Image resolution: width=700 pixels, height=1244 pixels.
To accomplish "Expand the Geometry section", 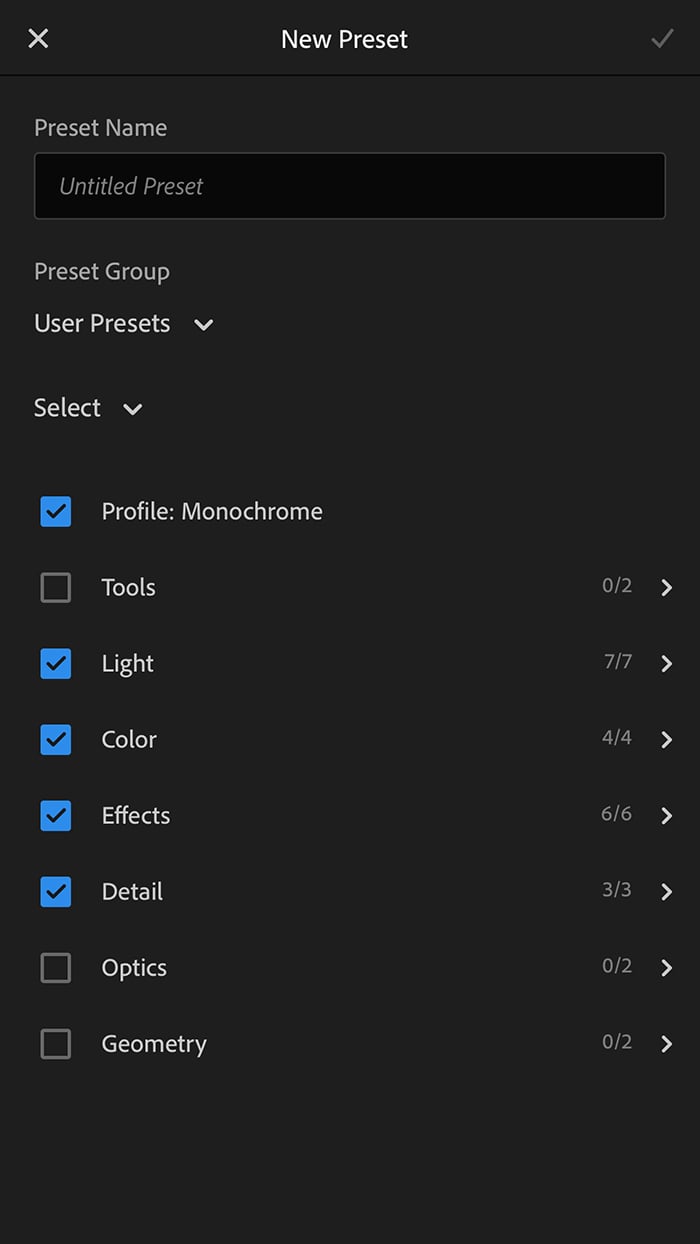I will [666, 1043].
